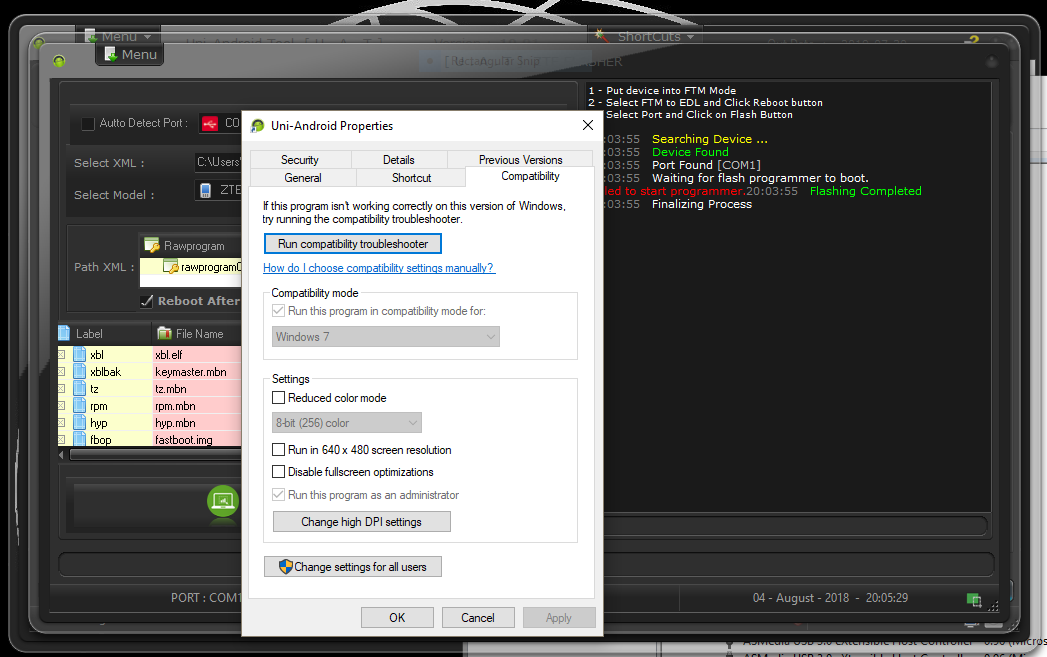
Task: Toggle Run this program in compatibility mode checkbox
Action: click(278, 311)
